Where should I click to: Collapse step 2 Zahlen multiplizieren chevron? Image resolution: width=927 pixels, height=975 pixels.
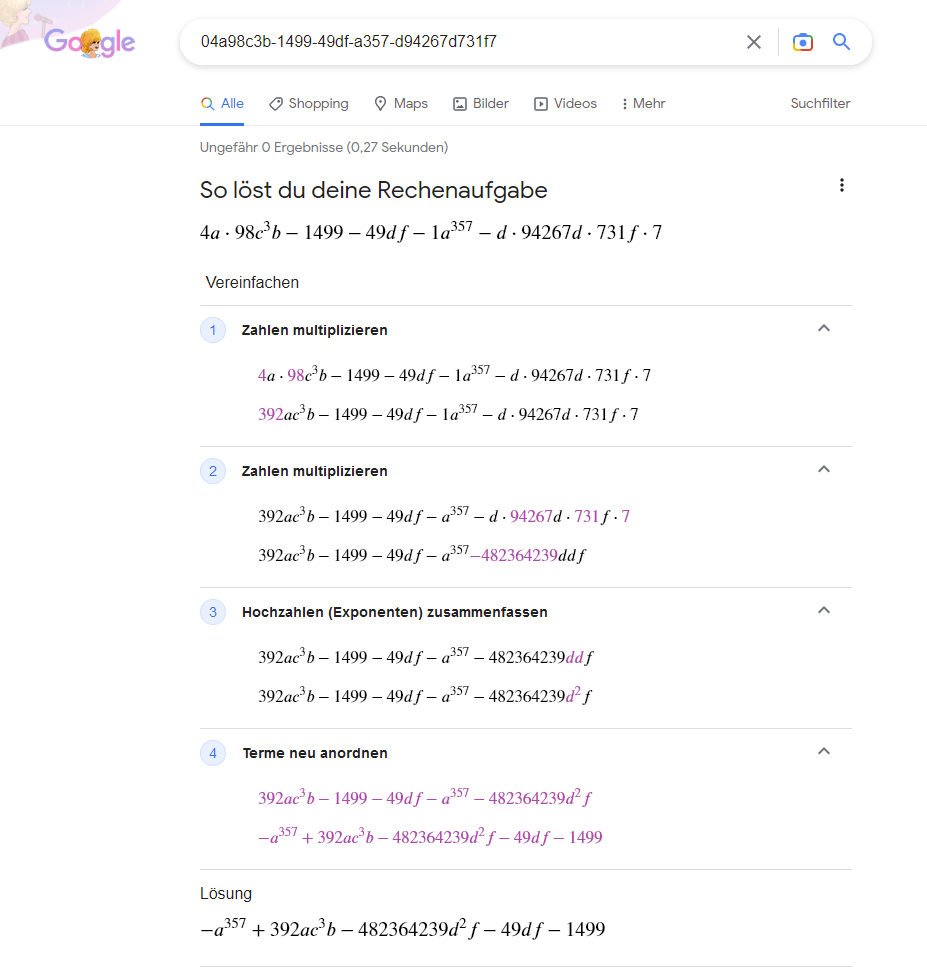pos(824,469)
